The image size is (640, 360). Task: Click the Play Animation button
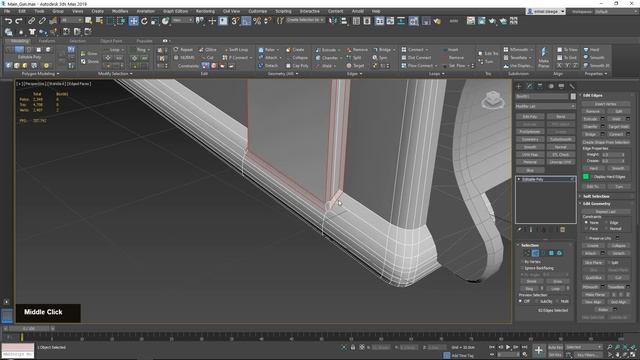508,347
